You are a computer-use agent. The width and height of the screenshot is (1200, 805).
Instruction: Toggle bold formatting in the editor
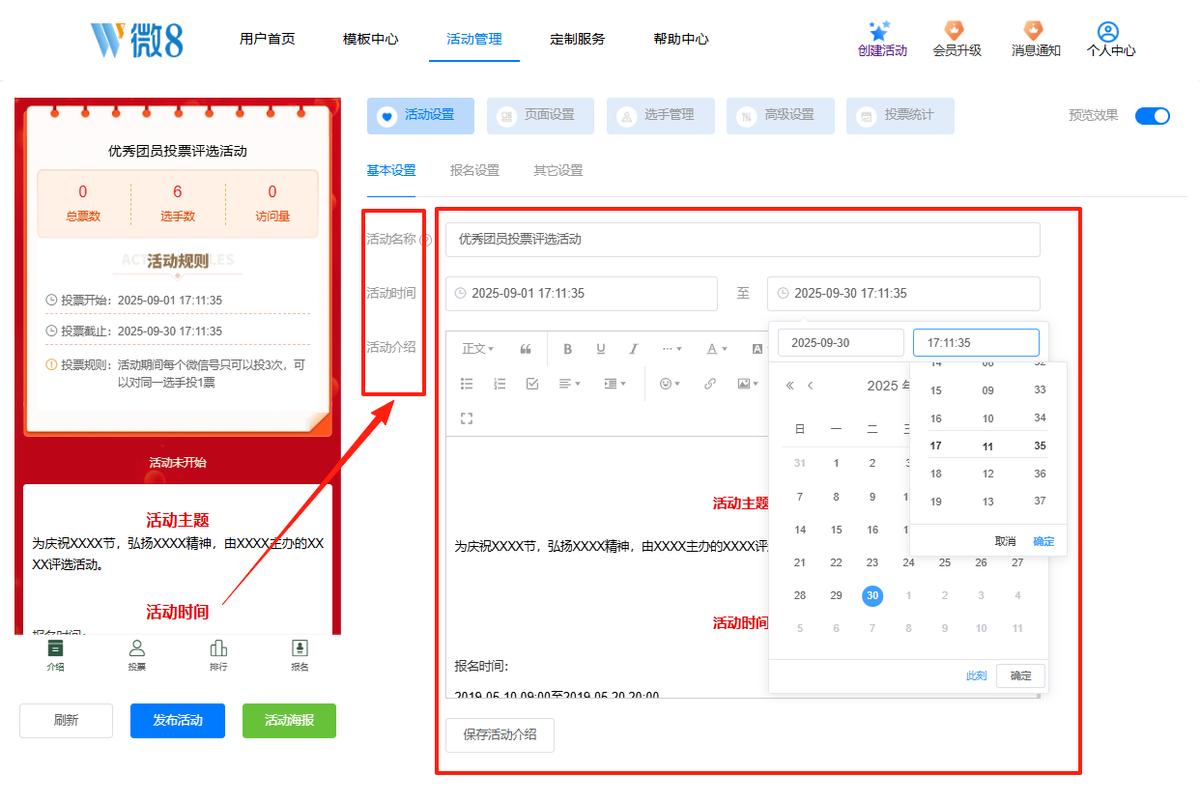click(568, 349)
